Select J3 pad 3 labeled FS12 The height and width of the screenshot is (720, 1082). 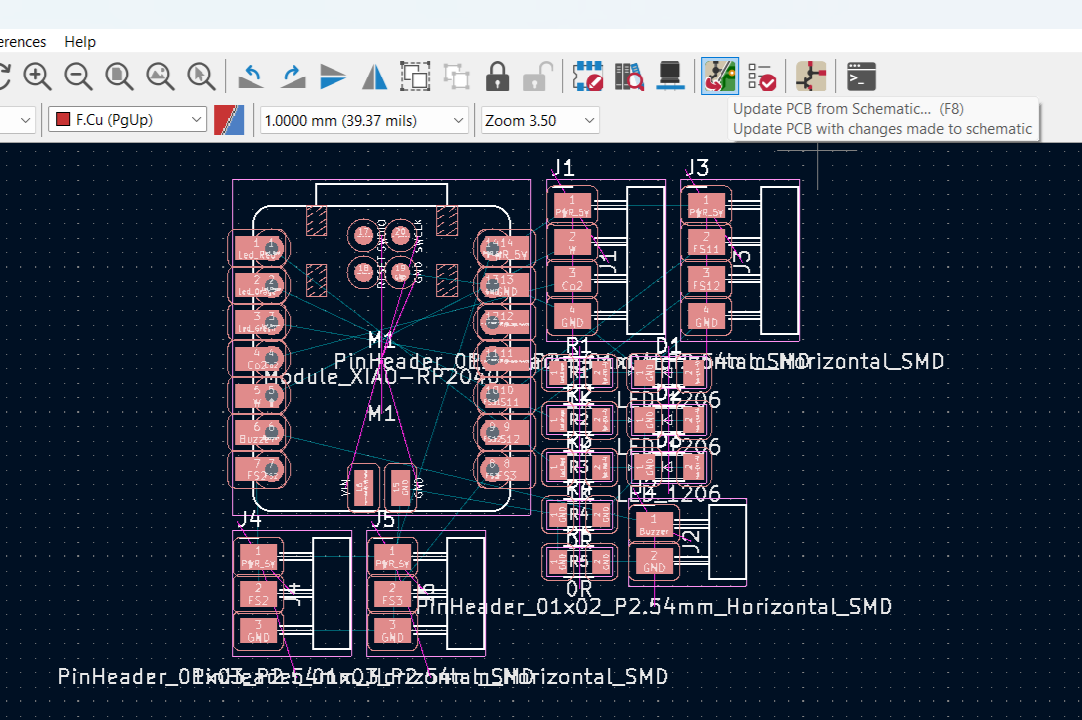click(706, 279)
